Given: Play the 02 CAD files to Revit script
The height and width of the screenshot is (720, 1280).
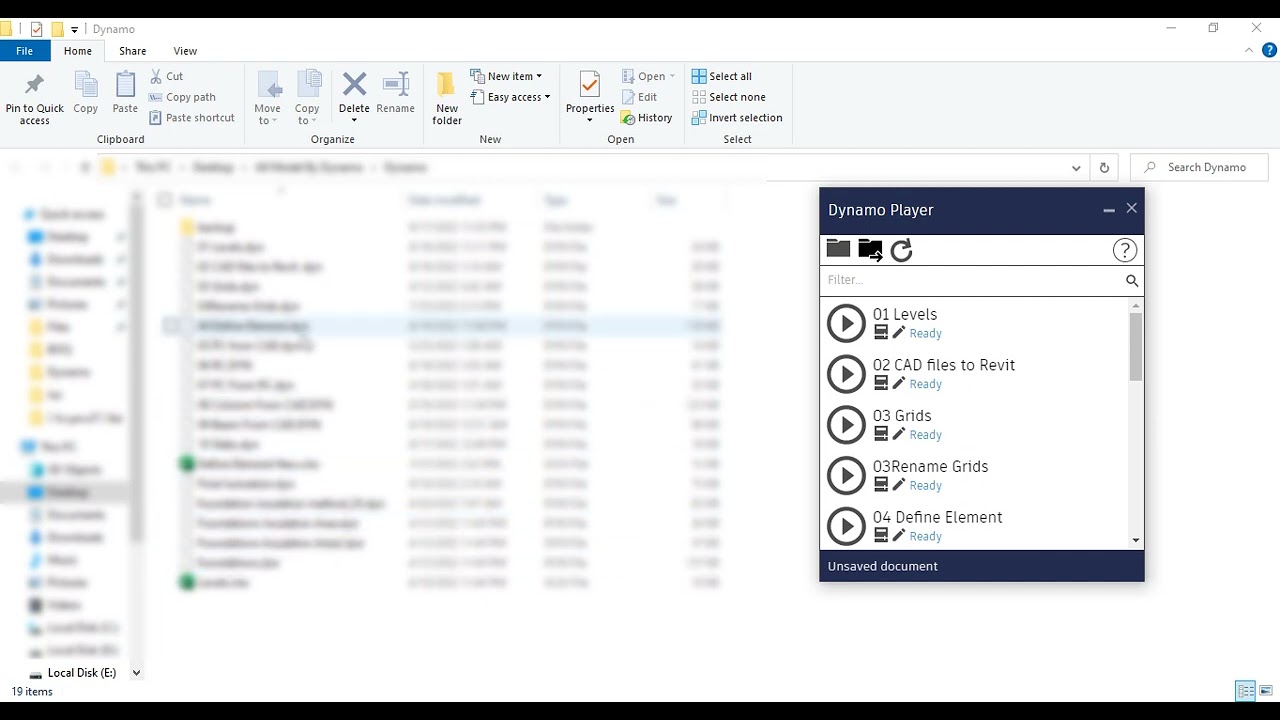Looking at the screenshot, I should 846,374.
